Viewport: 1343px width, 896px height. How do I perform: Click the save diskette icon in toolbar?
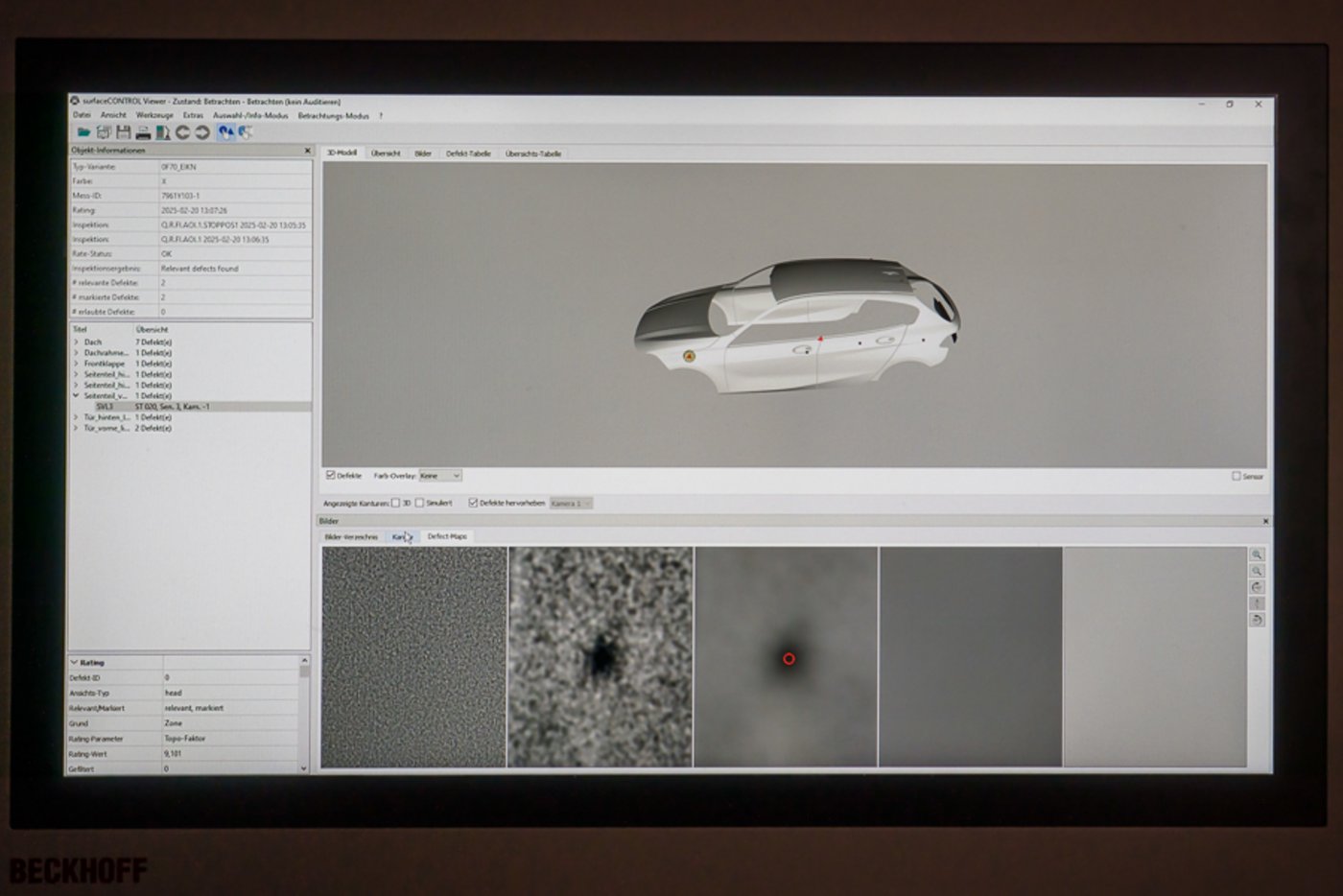point(123,132)
